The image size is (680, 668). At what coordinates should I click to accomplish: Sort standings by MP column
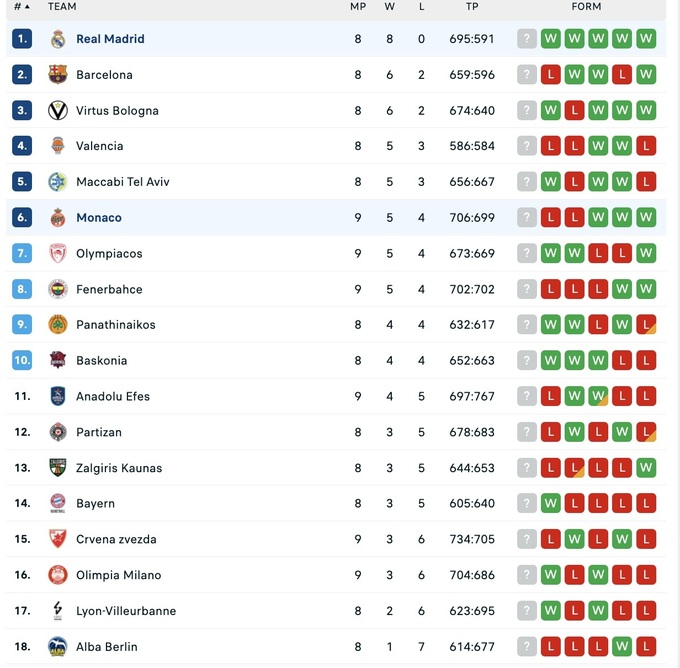coord(358,7)
